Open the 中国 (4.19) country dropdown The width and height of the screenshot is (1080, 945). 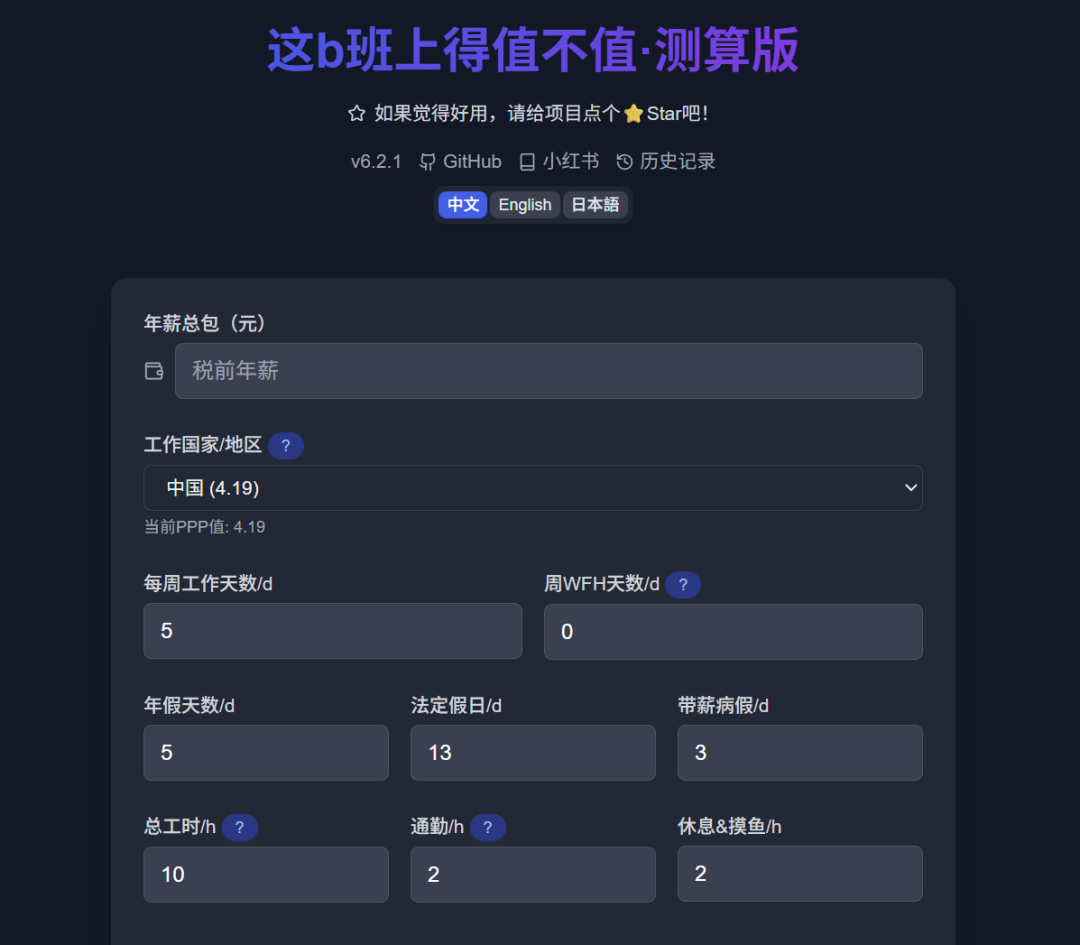[533, 488]
